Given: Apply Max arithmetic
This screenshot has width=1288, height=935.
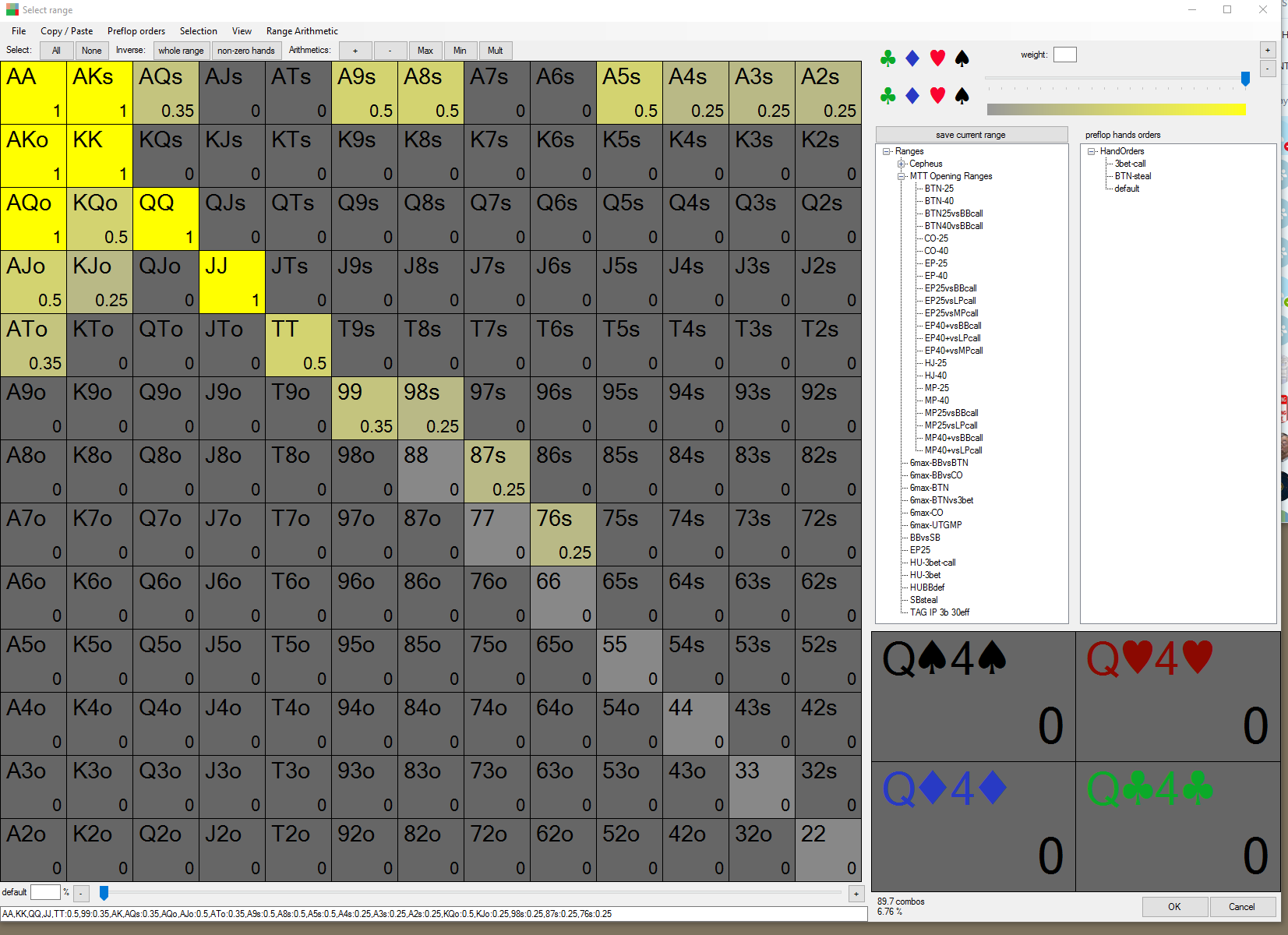Looking at the screenshot, I should pyautogui.click(x=425, y=51).
